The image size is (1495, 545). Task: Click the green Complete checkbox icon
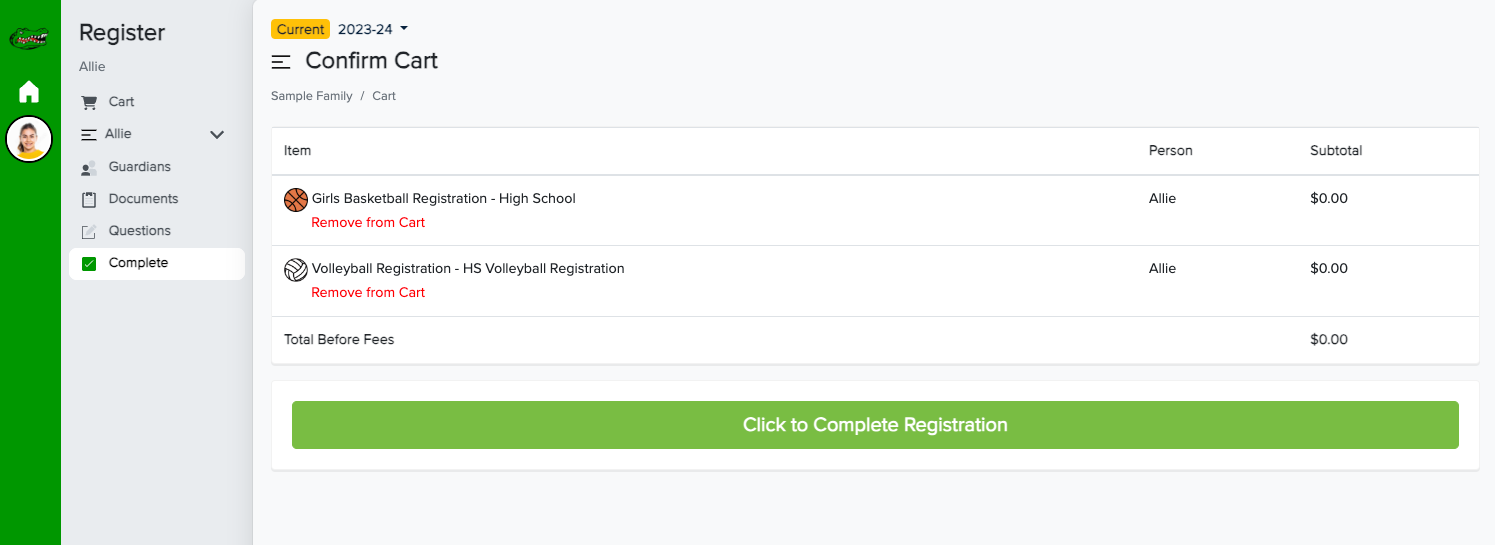[x=89, y=264]
